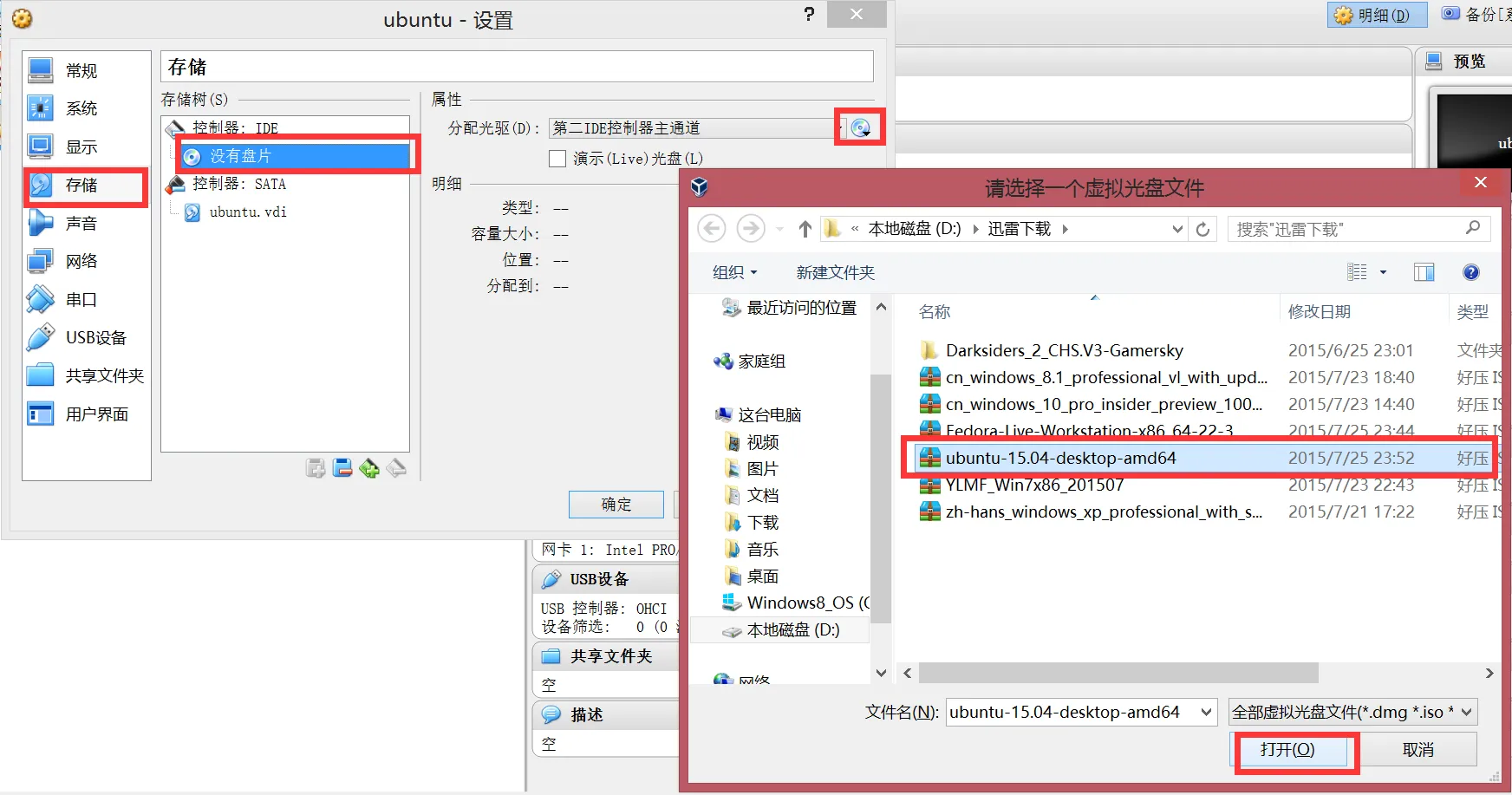1512x795 pixels.
Task: Click 打开(O) to open the ISO
Action: (x=1294, y=749)
